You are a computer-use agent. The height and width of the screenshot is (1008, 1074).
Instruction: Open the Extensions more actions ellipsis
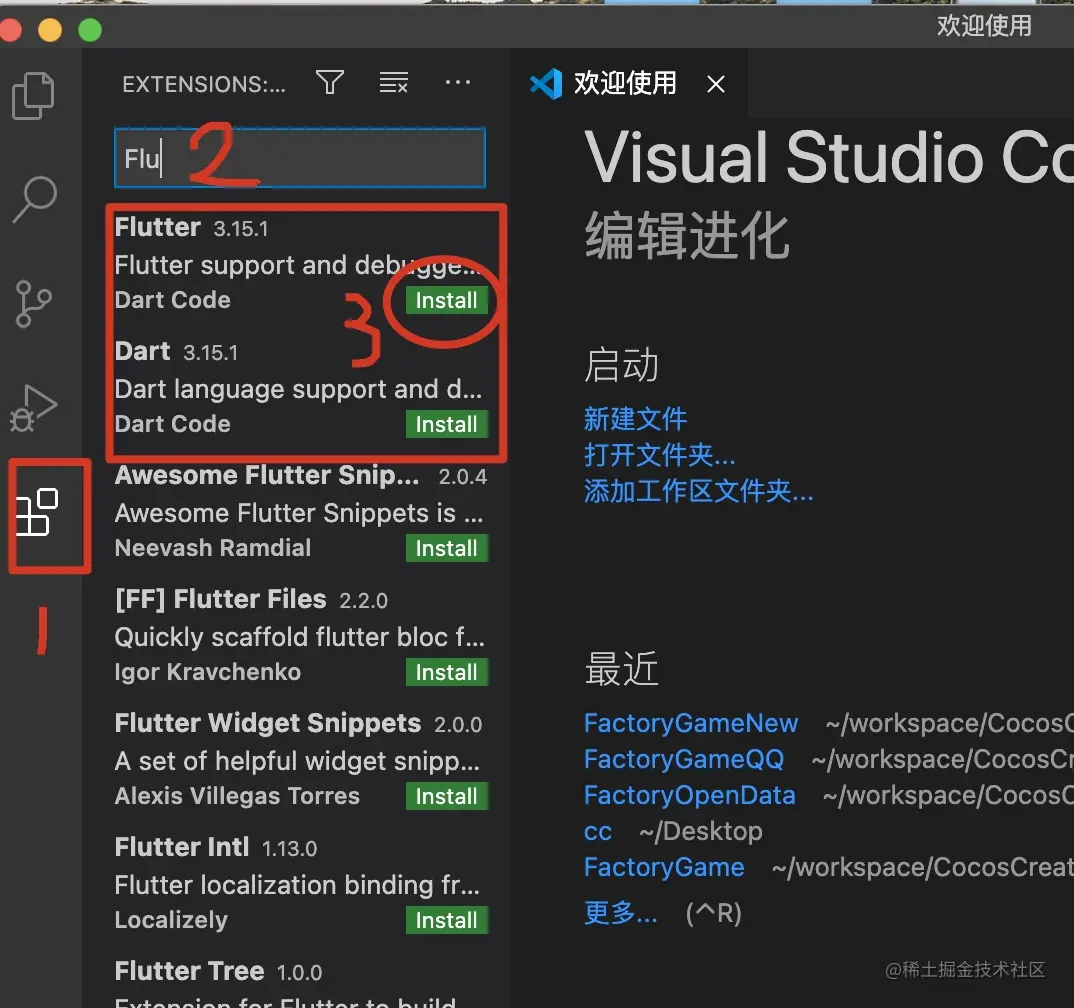tap(458, 83)
